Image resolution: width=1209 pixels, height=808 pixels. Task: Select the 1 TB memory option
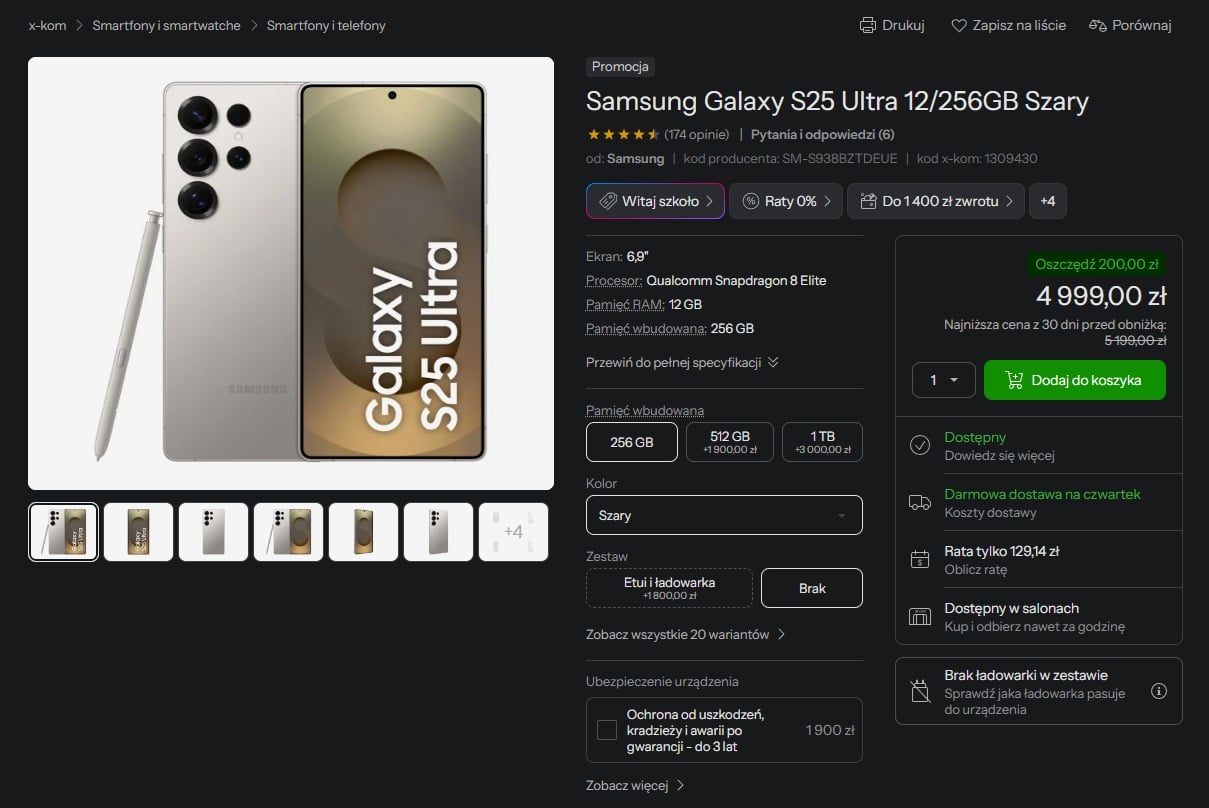[x=822, y=442]
